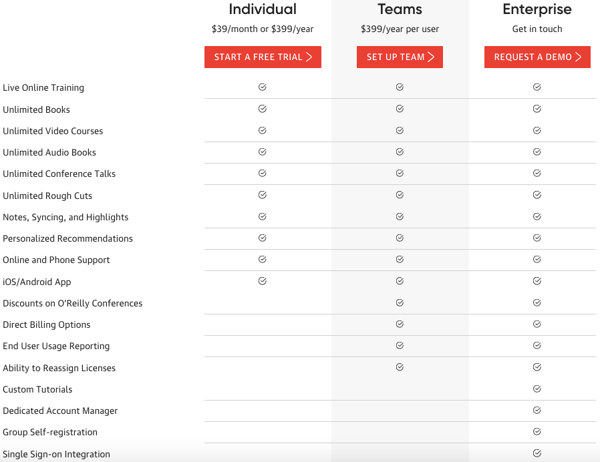600x462 pixels.
Task: Click the Start a Free Trial button
Action: coord(262,57)
